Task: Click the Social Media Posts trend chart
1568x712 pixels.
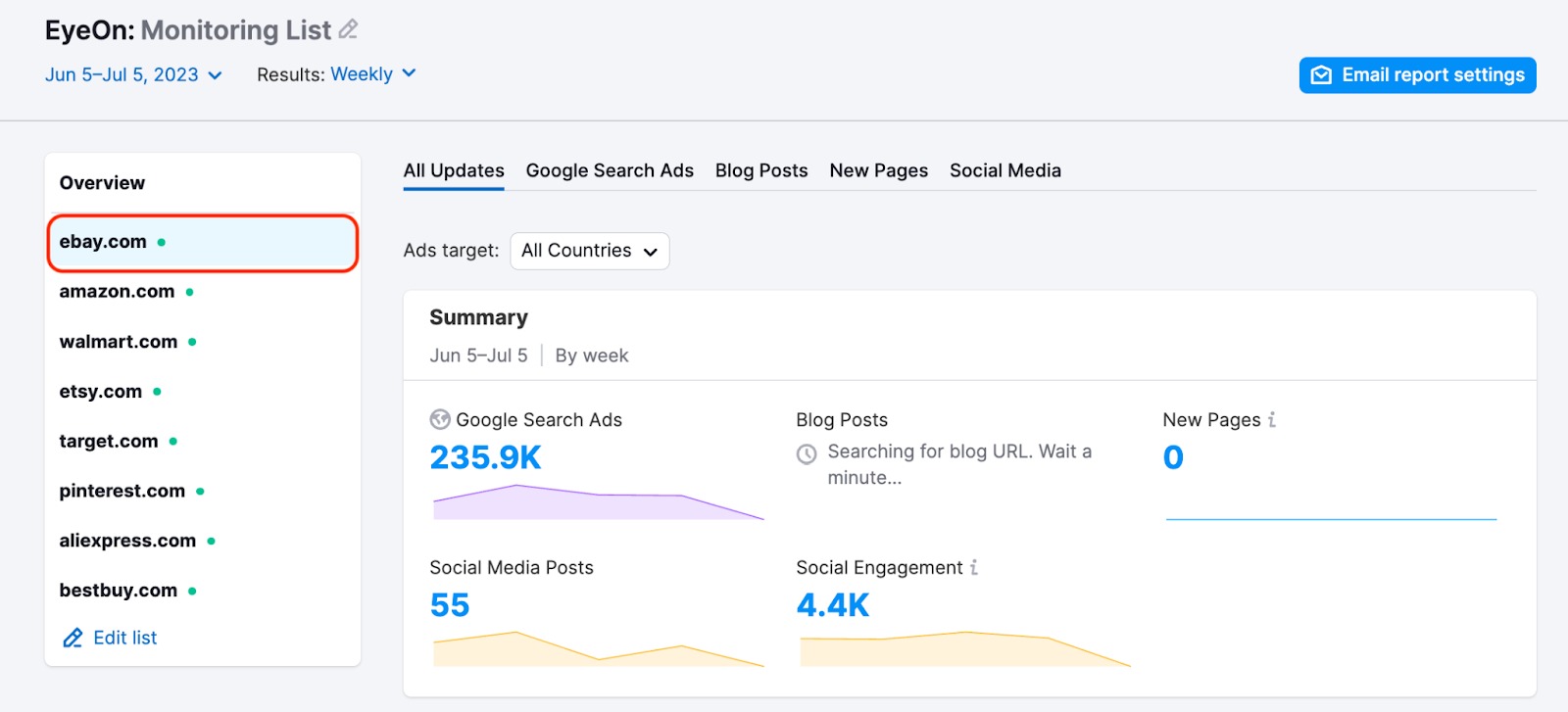Action: (598, 649)
